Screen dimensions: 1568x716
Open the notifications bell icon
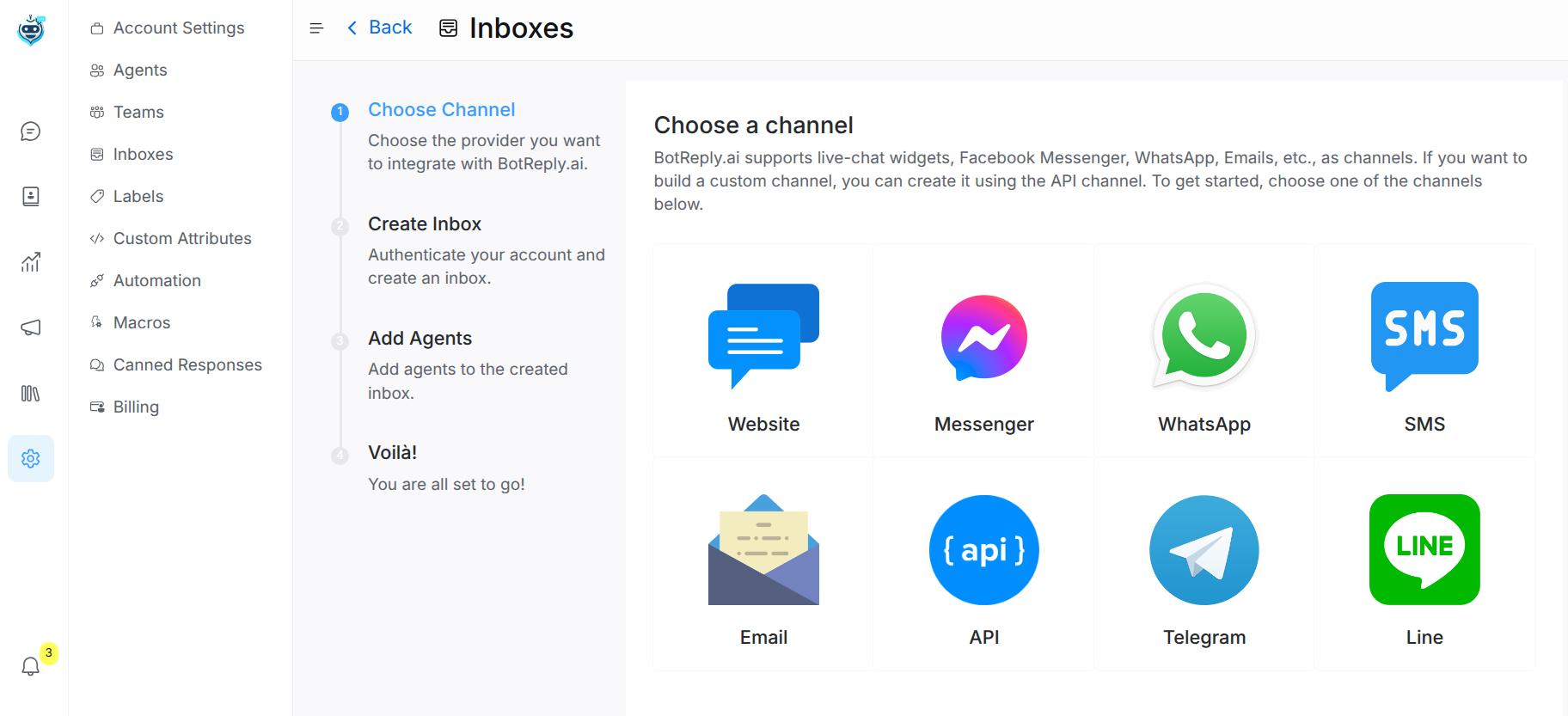(31, 666)
